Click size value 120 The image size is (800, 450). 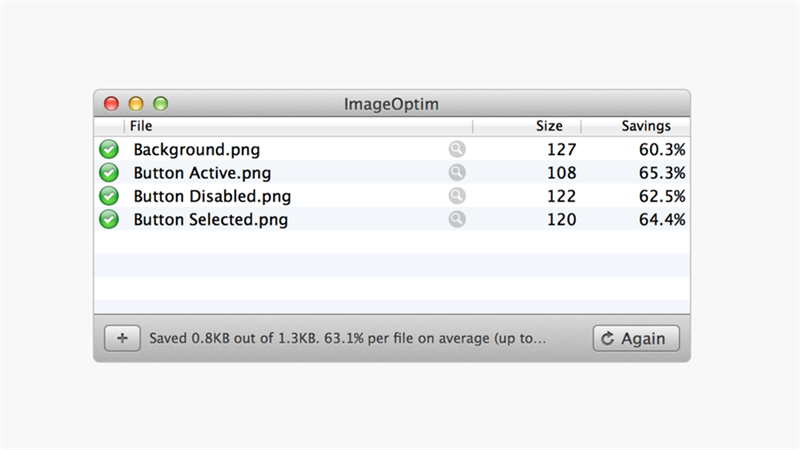pyautogui.click(x=562, y=219)
